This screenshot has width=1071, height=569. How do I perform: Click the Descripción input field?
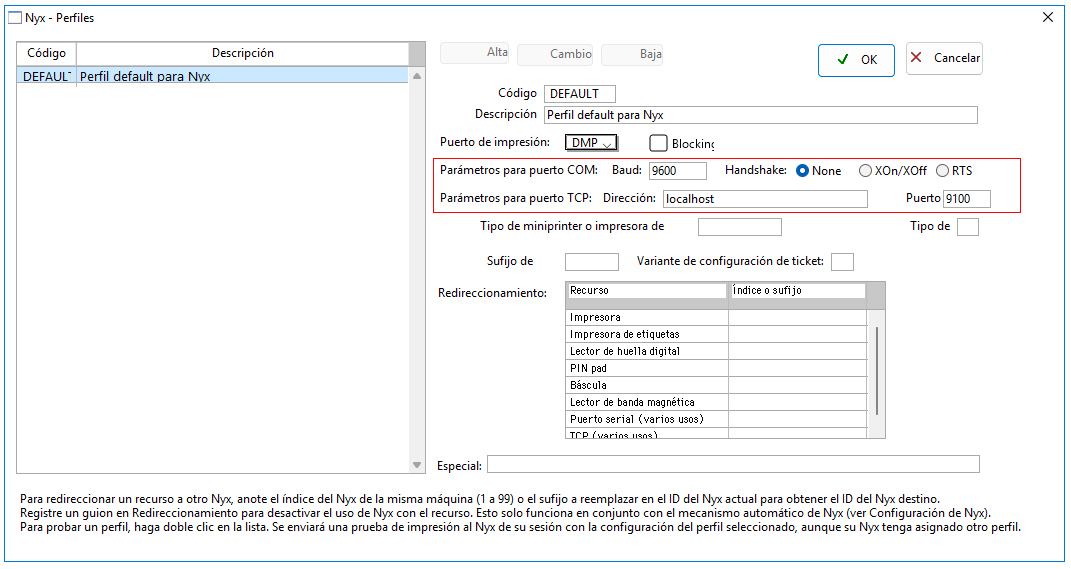pos(761,115)
